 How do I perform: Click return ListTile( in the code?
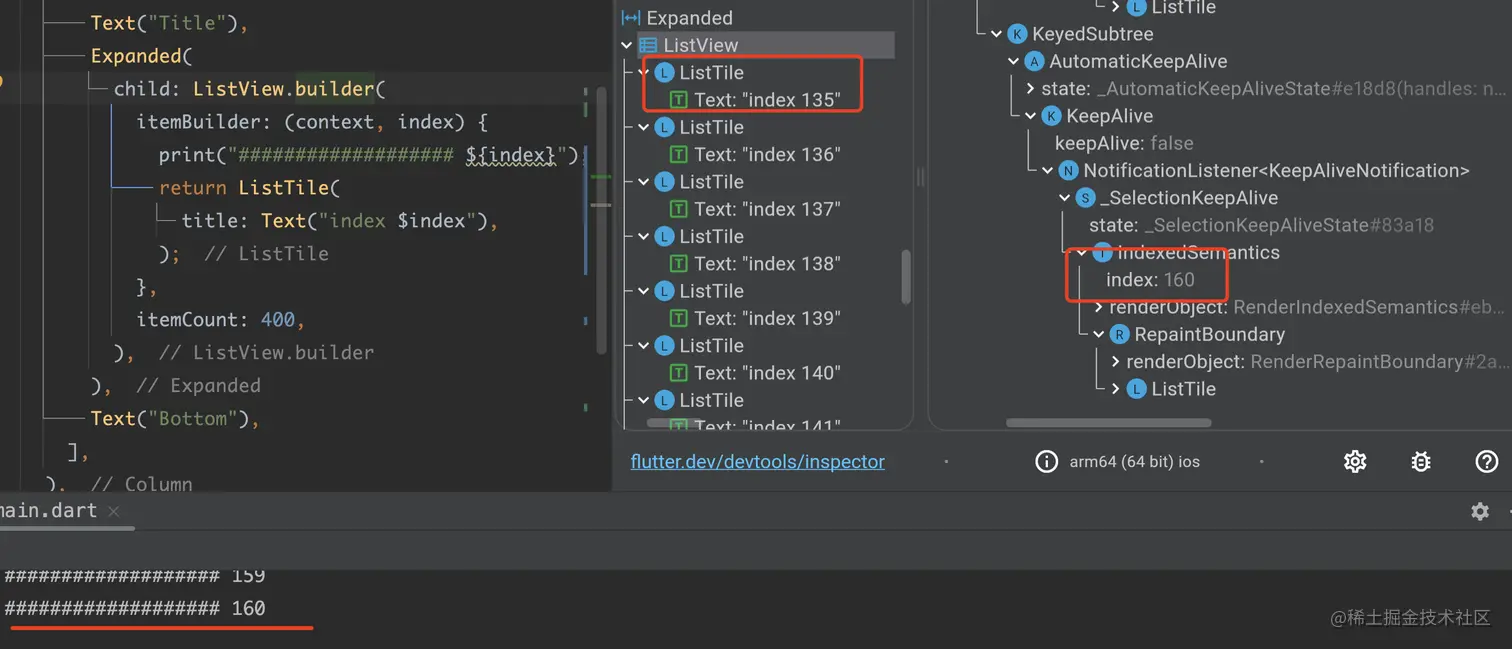[250, 187]
